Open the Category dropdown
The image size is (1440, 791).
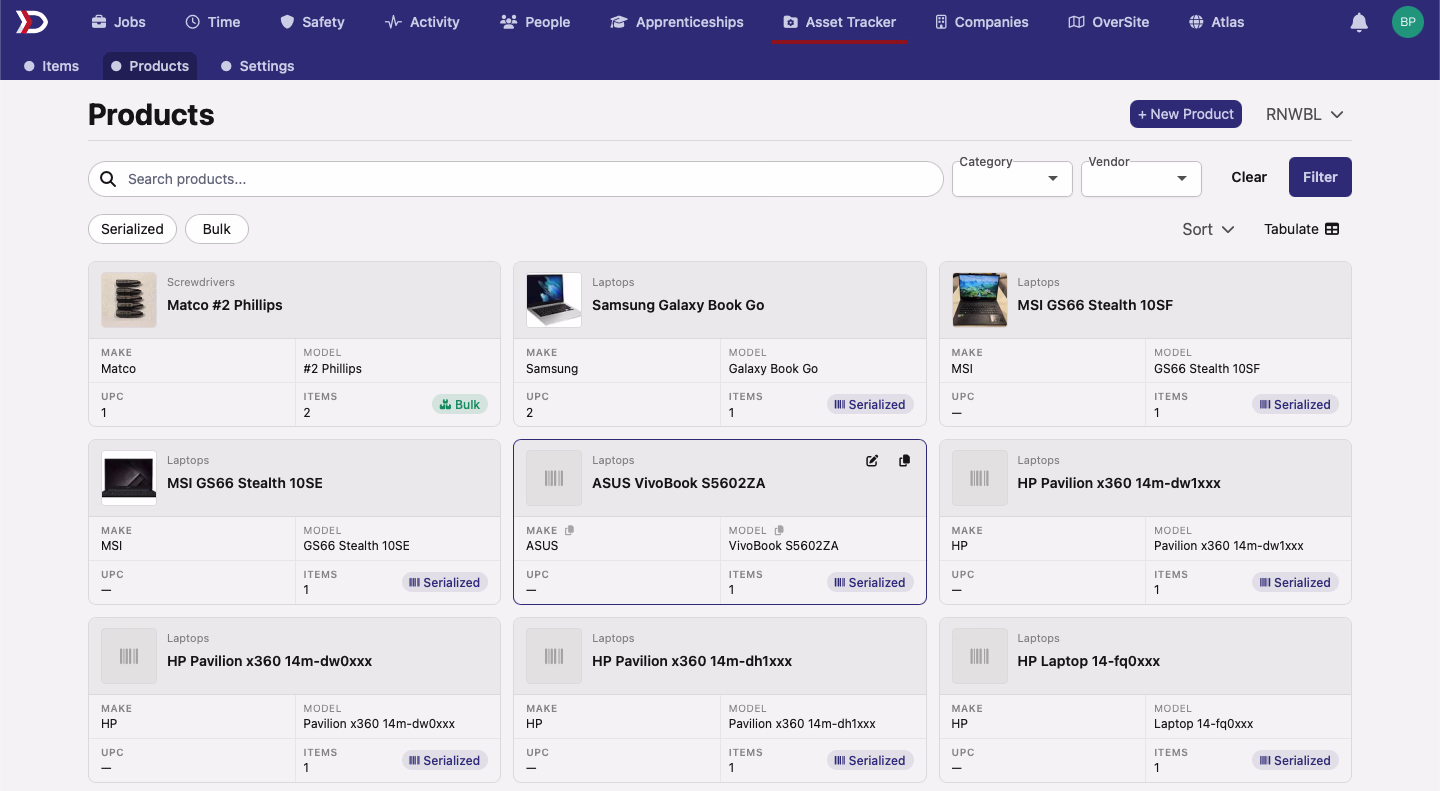click(1012, 178)
